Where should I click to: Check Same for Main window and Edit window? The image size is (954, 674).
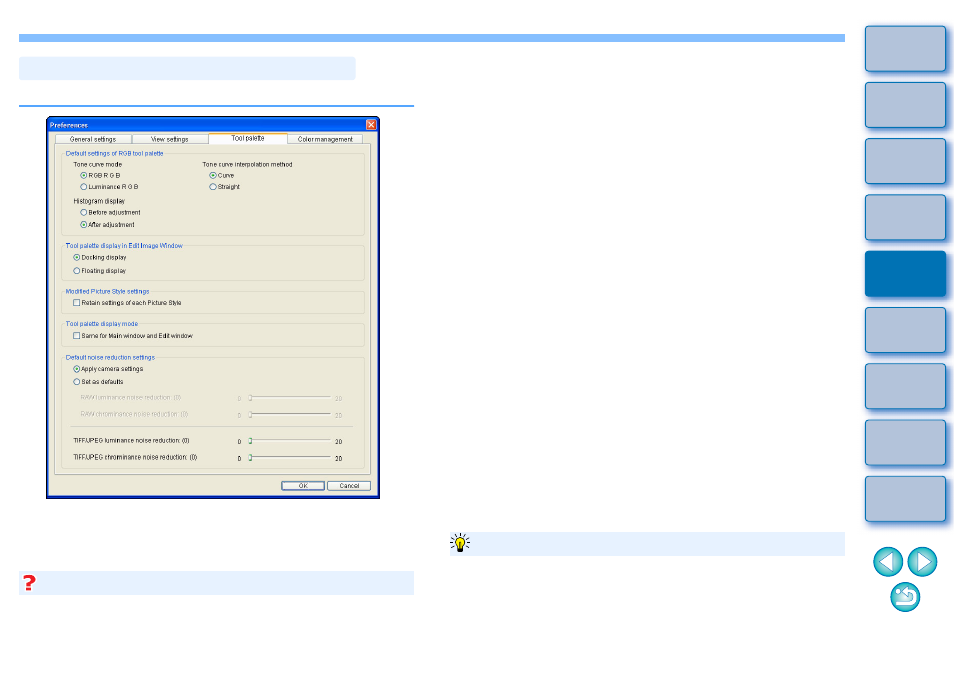tap(133, 336)
